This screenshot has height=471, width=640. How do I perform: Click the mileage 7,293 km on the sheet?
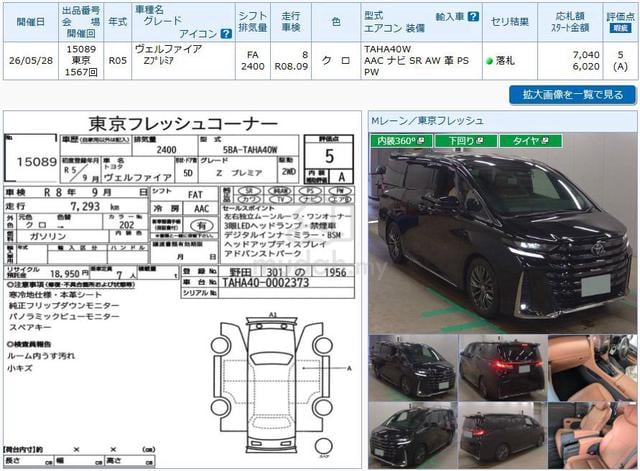click(x=95, y=207)
